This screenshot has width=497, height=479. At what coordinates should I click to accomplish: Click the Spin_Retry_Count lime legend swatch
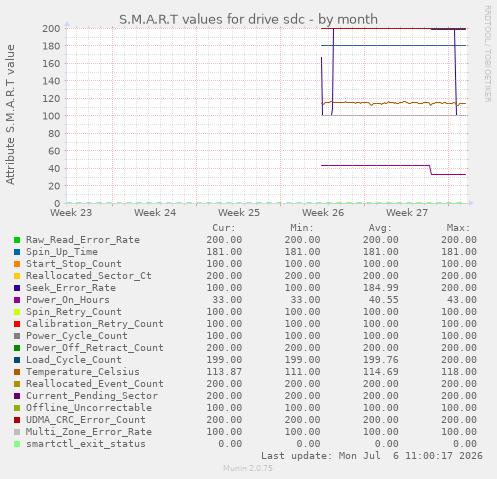pos(17,312)
